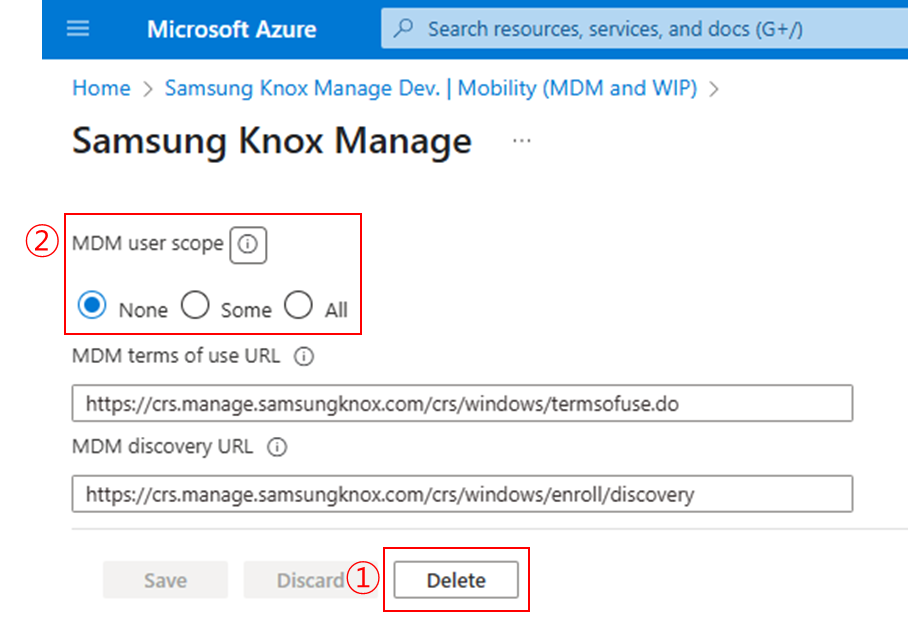908x625 pixels.
Task: Go to Home breadcrumb
Action: pos(101,88)
